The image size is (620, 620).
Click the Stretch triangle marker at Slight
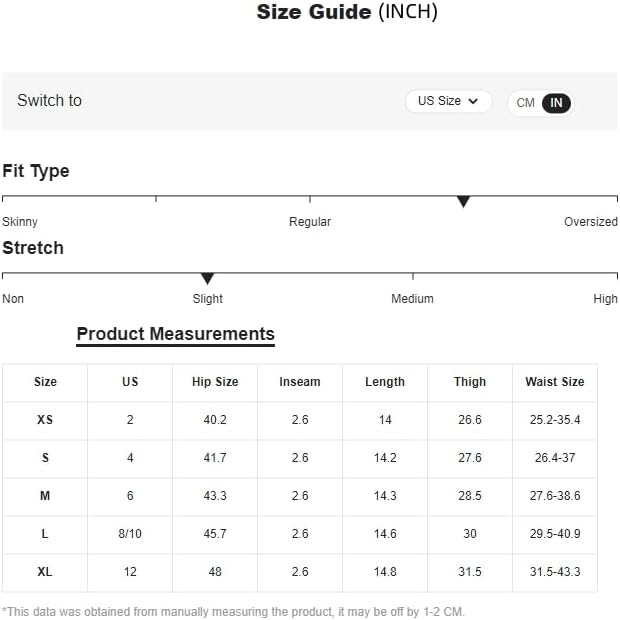(207, 278)
